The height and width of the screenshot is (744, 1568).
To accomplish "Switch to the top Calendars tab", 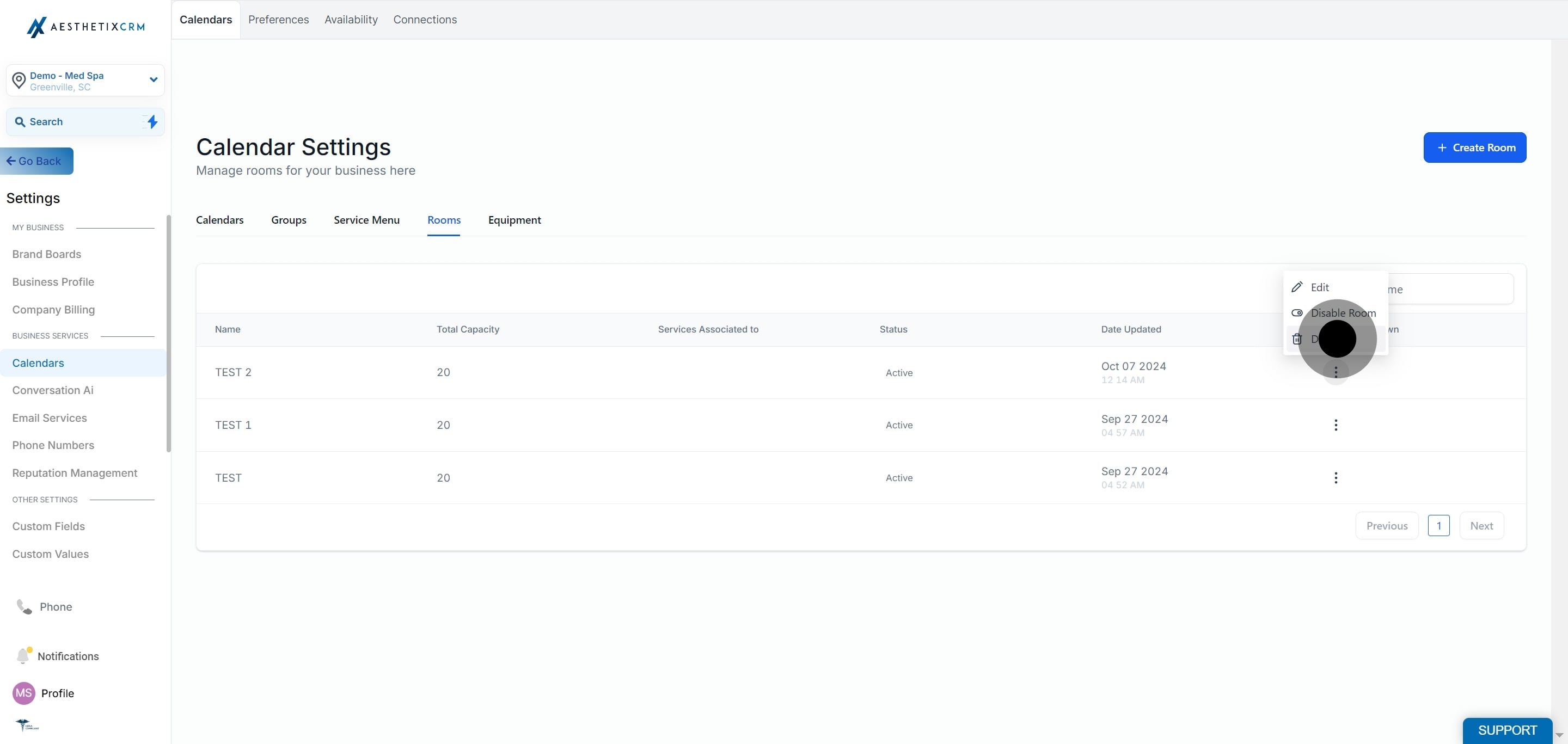I will tap(206, 20).
